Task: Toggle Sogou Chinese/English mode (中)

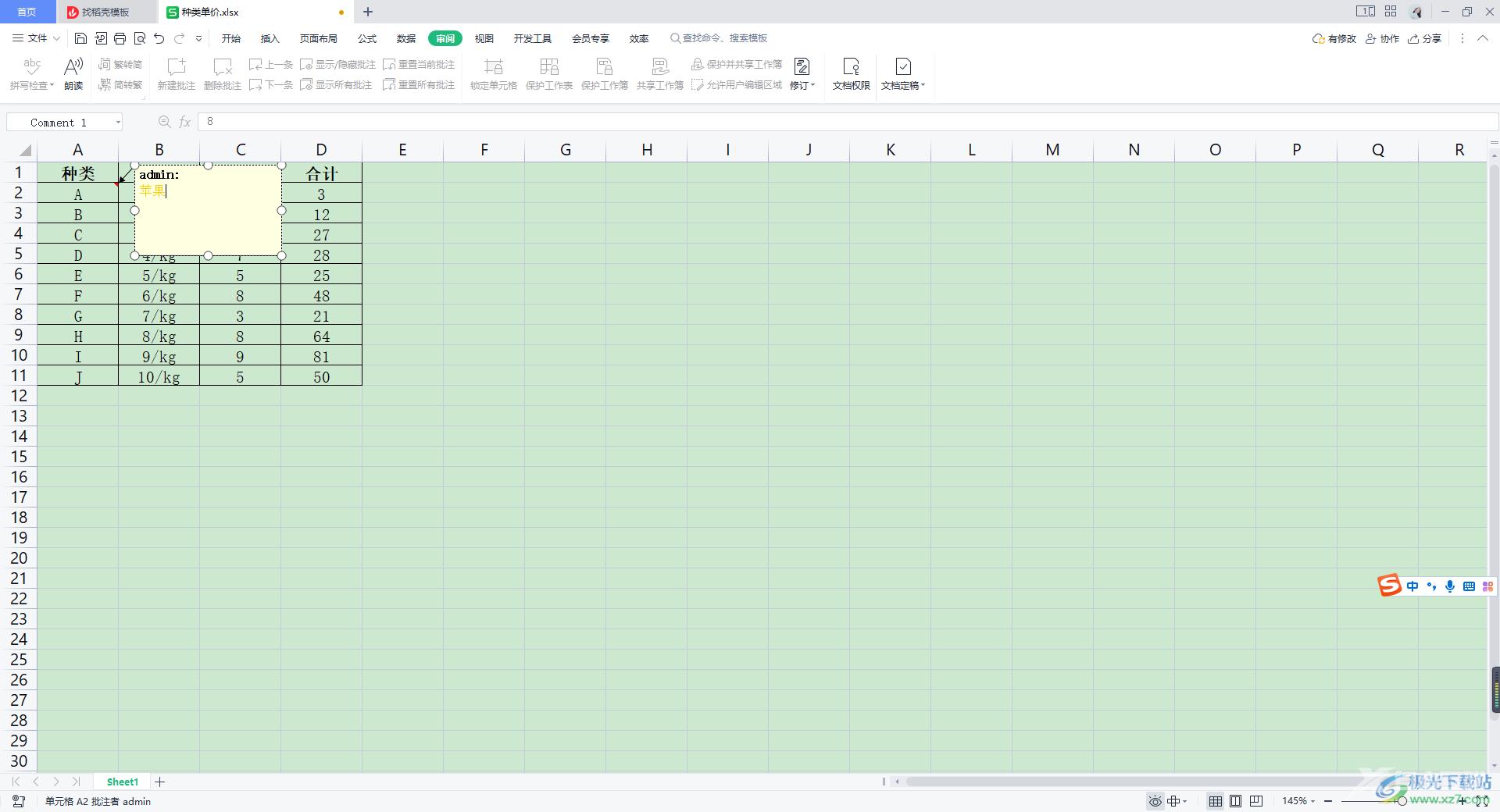Action: coord(1412,586)
